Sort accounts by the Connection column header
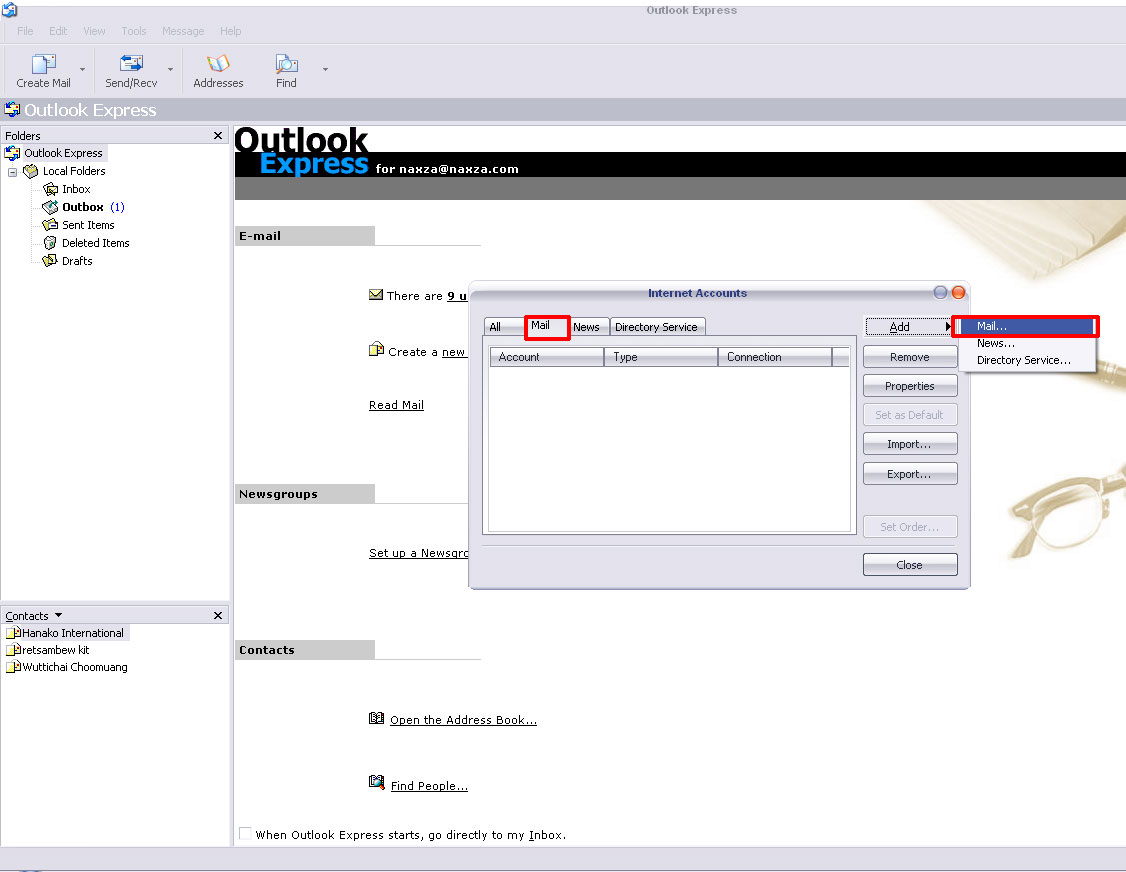Viewport: 1126px width, 872px height. pos(776,357)
